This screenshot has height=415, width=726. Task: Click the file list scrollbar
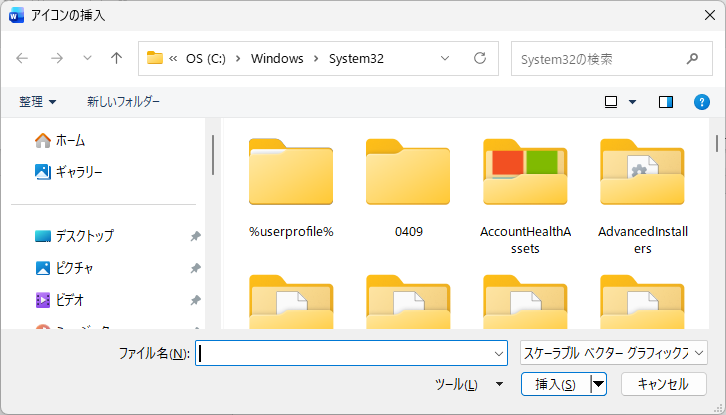point(717,143)
